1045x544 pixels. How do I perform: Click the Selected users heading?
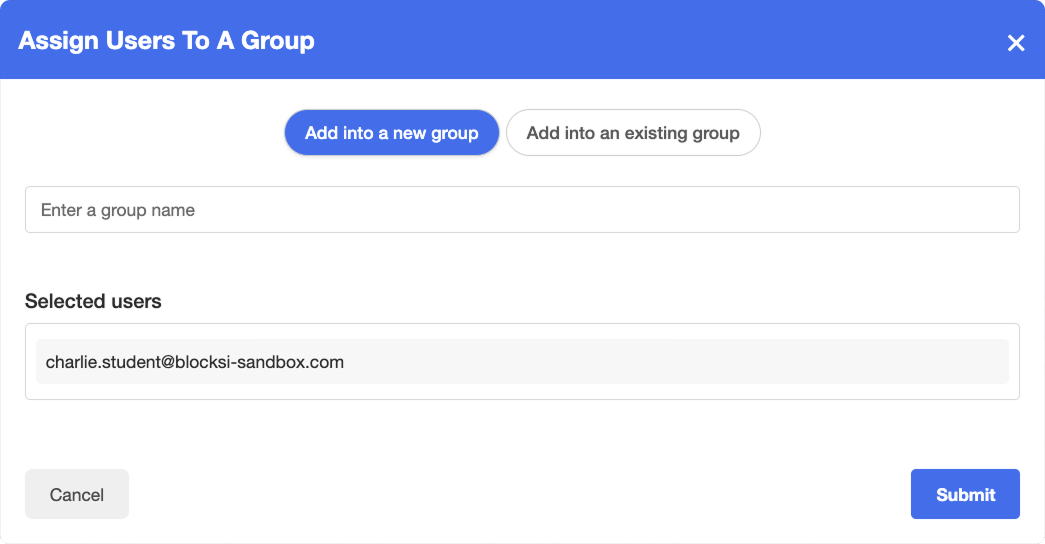click(93, 301)
